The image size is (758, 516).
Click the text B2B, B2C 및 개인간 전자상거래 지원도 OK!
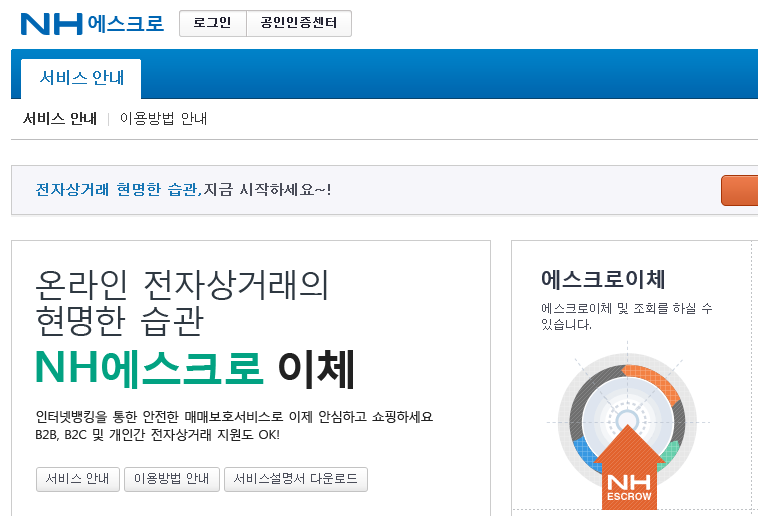click(x=158, y=434)
